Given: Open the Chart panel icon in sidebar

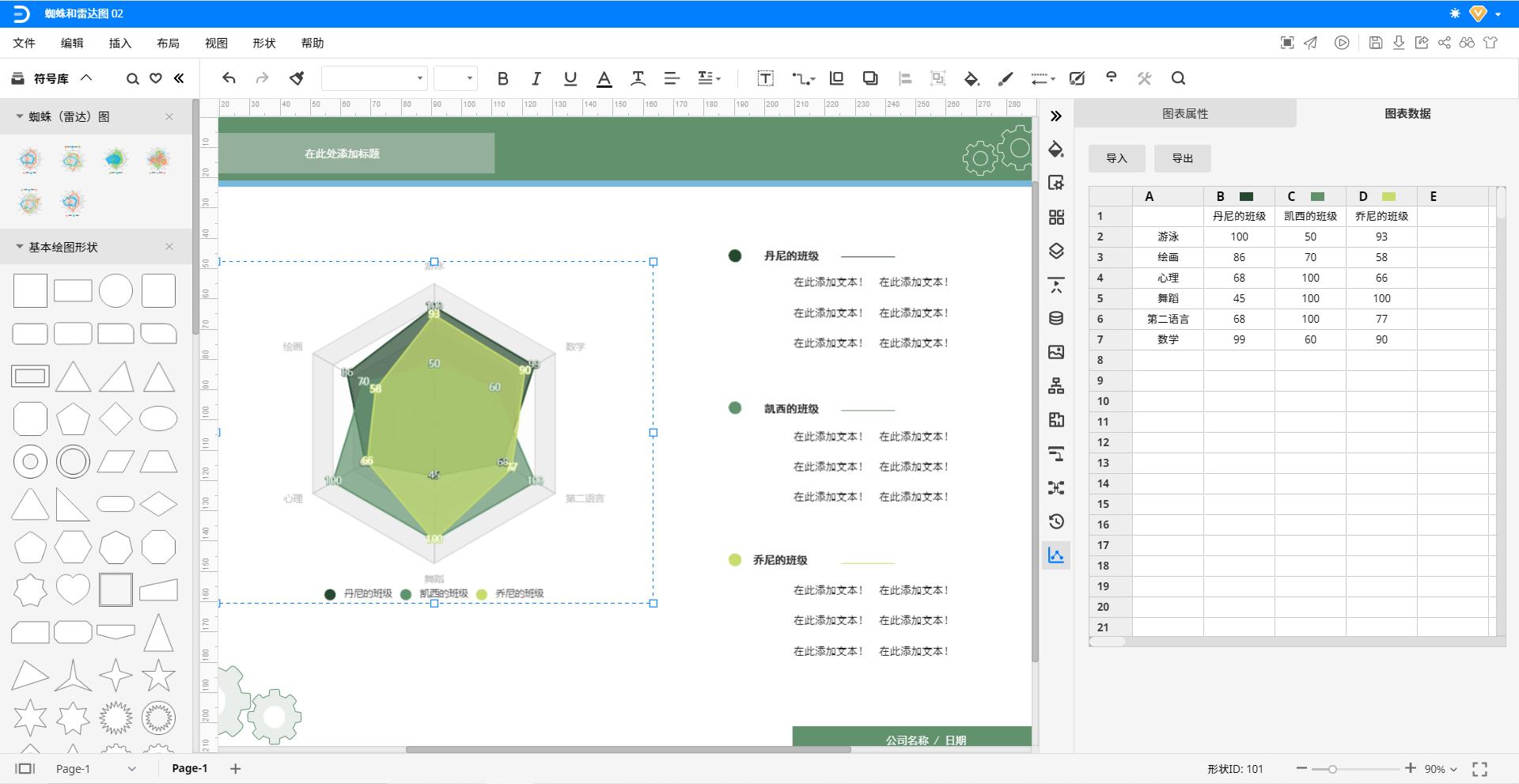Looking at the screenshot, I should (x=1056, y=555).
